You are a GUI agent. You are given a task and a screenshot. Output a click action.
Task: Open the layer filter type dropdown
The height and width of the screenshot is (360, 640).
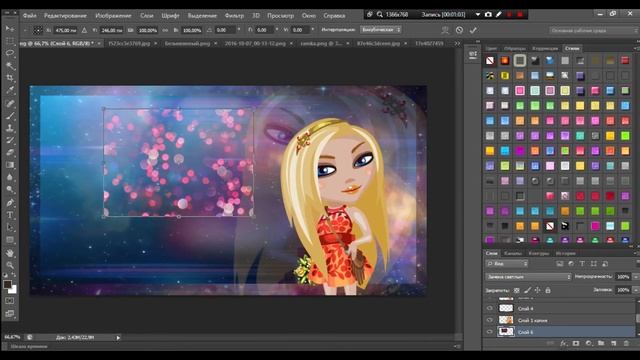coord(507,264)
